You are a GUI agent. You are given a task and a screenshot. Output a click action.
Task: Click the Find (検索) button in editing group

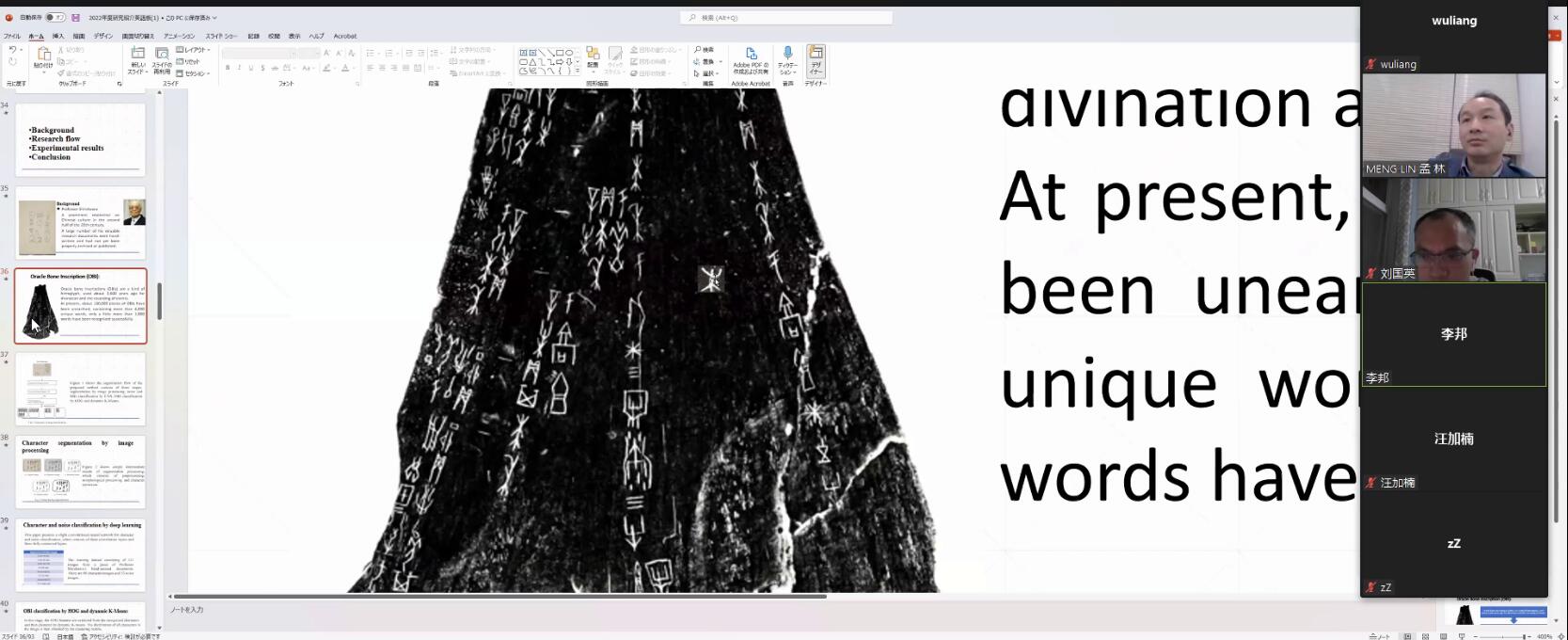pyautogui.click(x=704, y=50)
